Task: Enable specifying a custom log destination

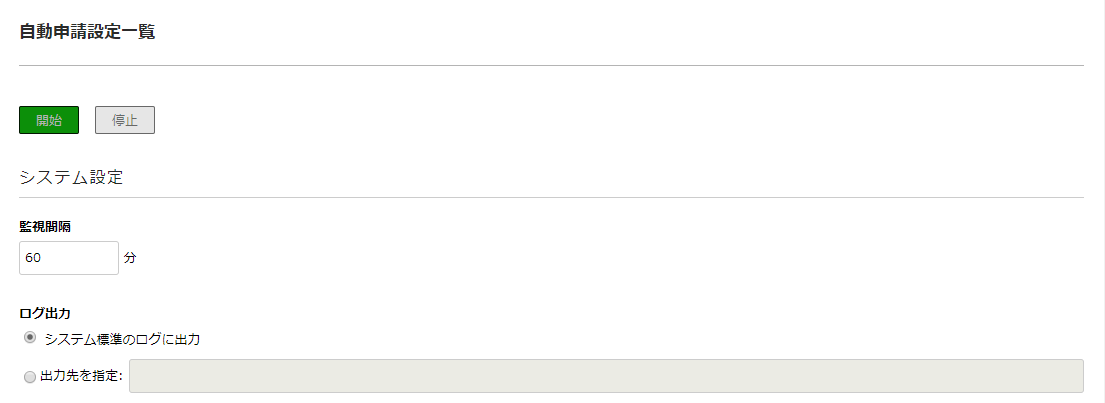Action: 30,377
